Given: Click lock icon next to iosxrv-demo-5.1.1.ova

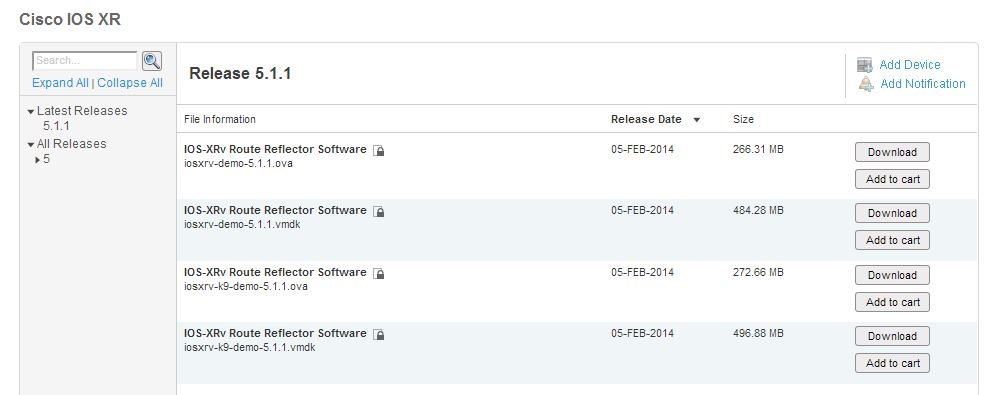Looking at the screenshot, I should click(379, 151).
